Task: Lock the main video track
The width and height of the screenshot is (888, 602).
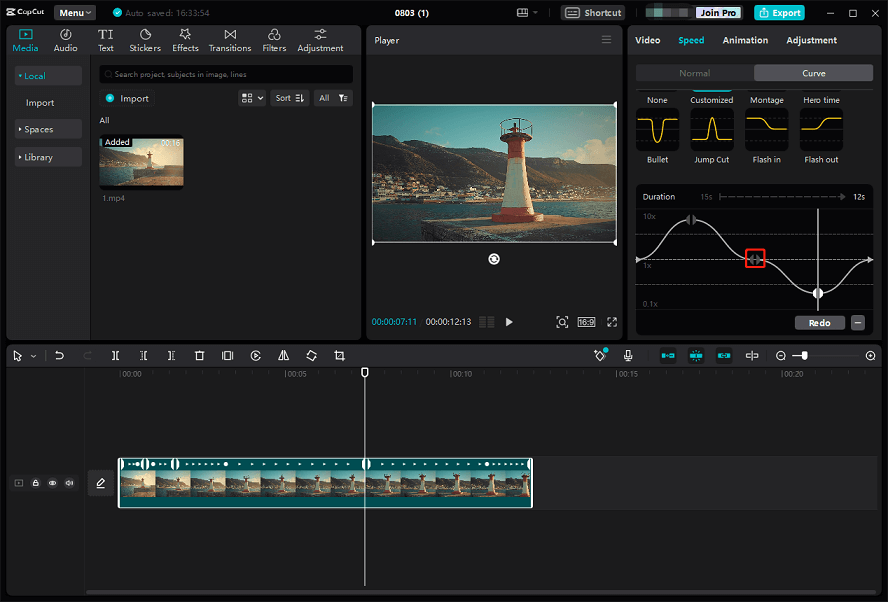Action: (35, 483)
